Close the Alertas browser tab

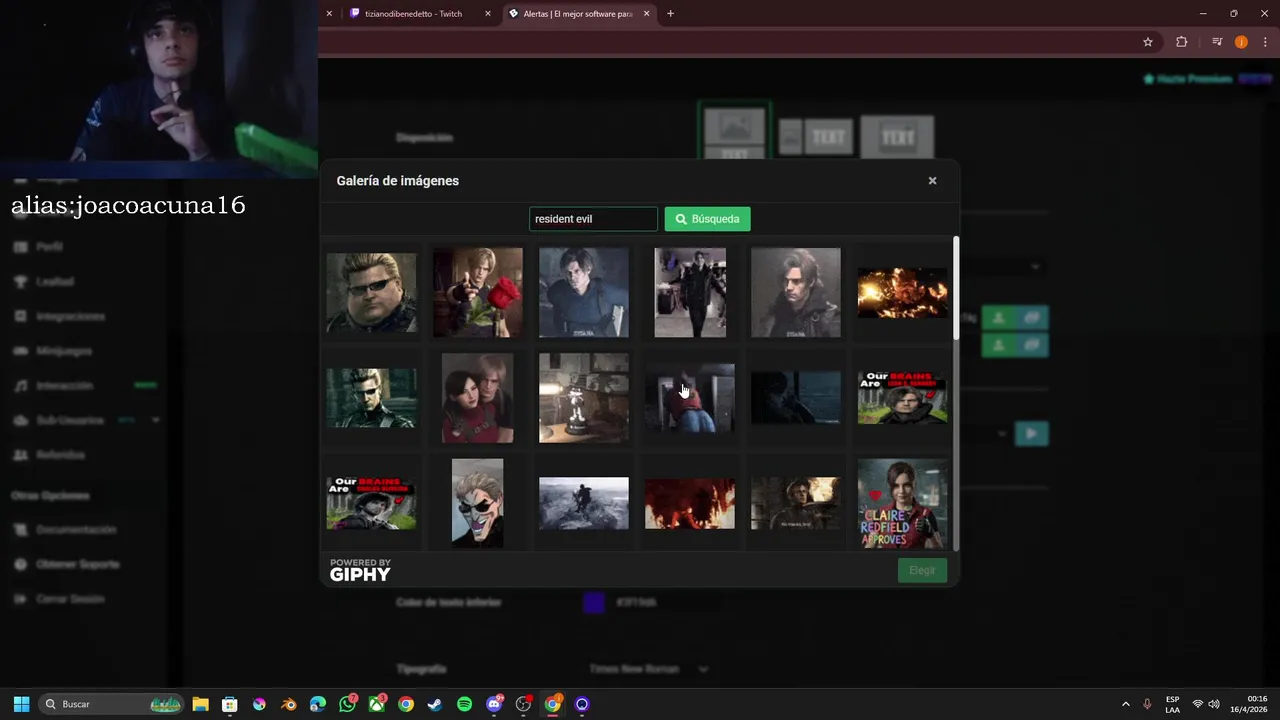646,14
